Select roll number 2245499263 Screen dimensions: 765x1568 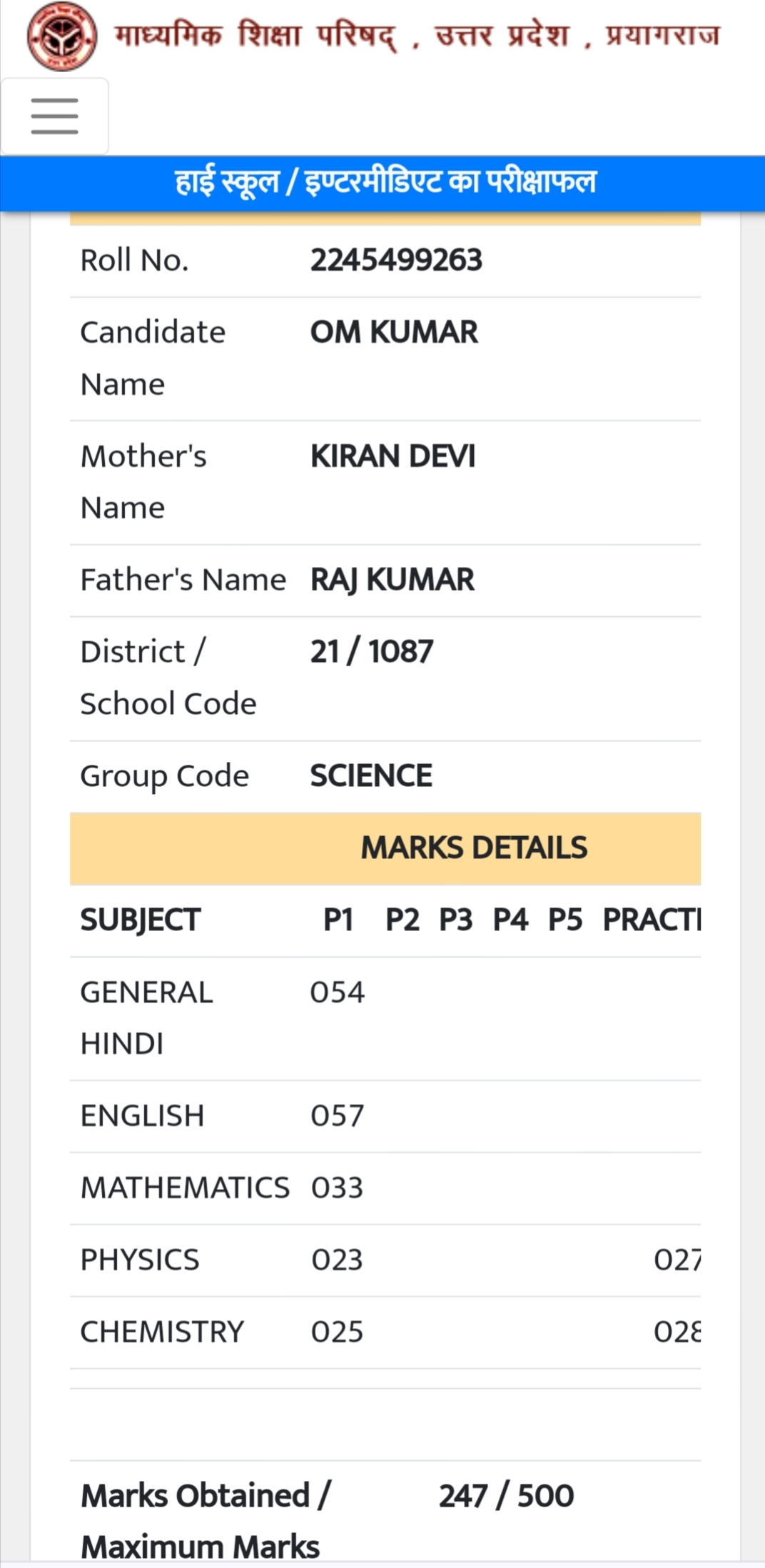pos(396,260)
